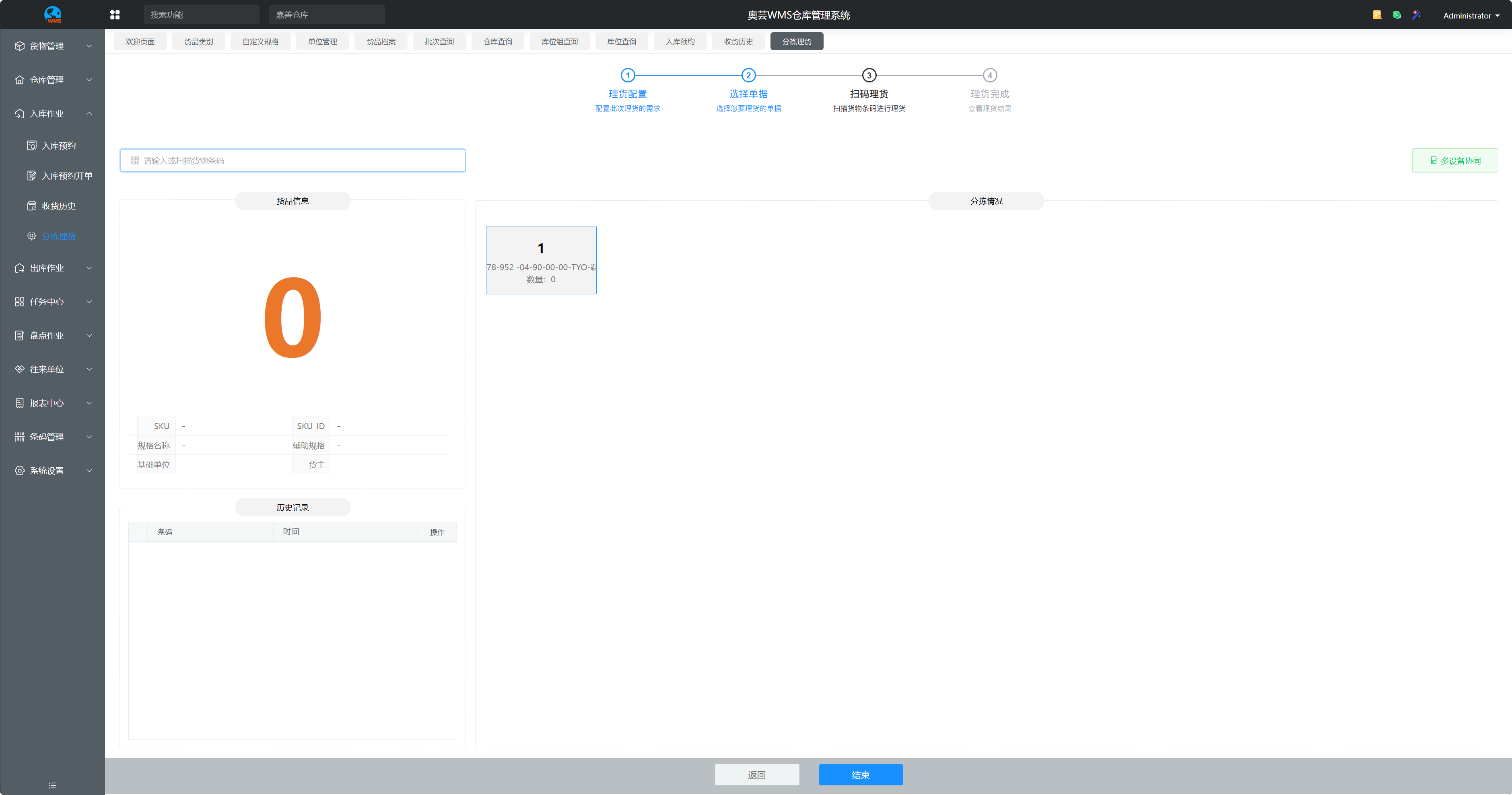Switch to the 货品档案 tab

point(381,42)
